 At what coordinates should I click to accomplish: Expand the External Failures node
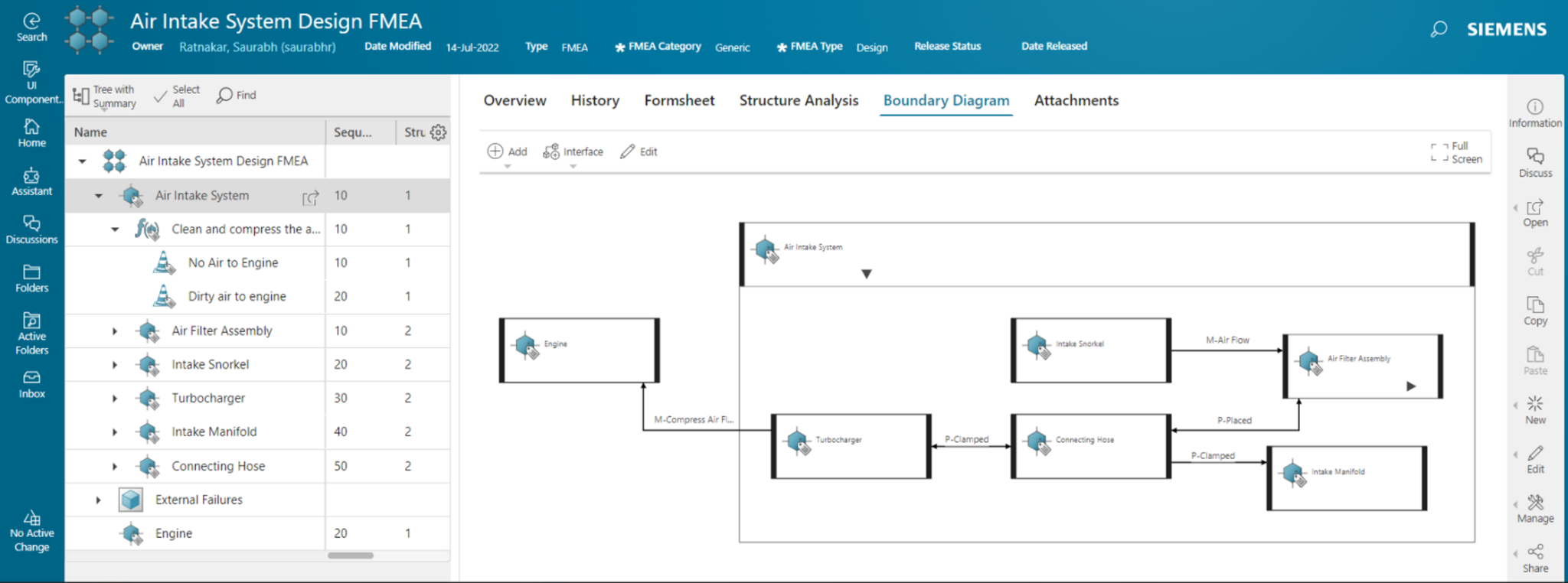[99, 500]
